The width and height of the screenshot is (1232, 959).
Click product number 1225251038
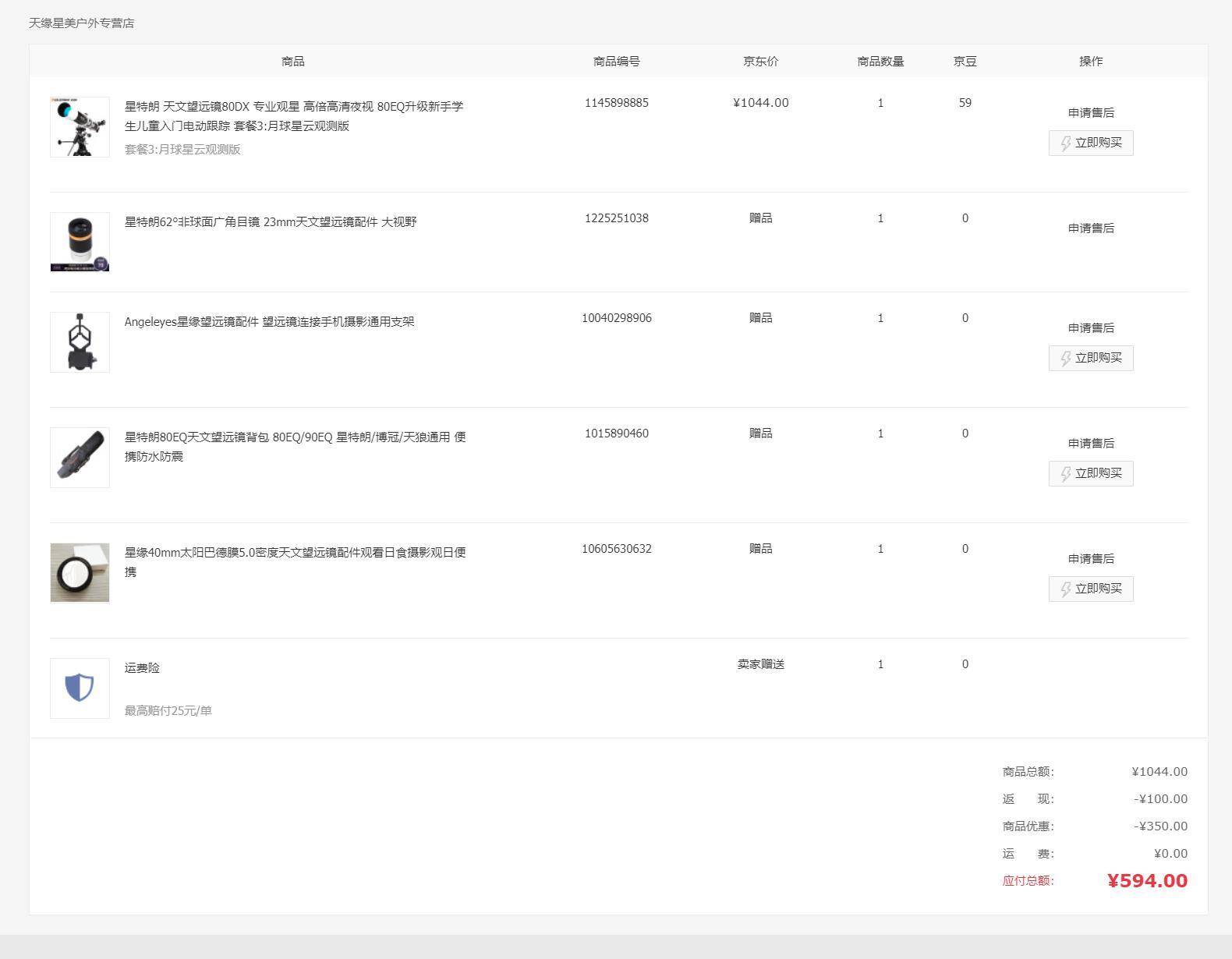pos(617,218)
